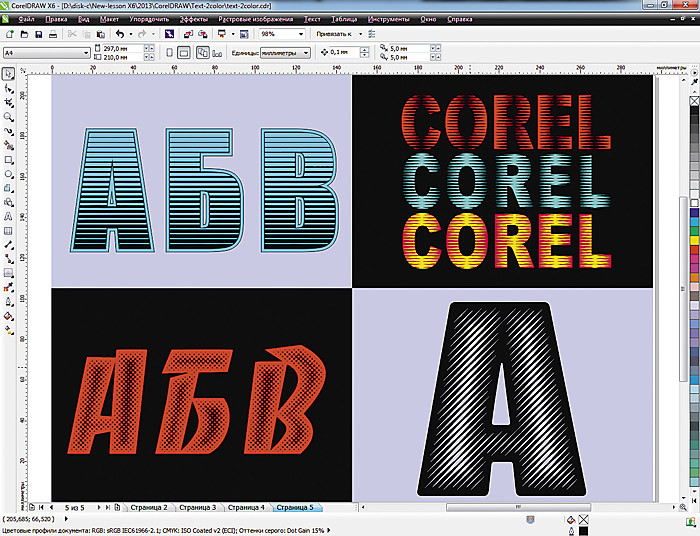Select the Ellipse tool
700x536 pixels.
pyautogui.click(x=8, y=174)
